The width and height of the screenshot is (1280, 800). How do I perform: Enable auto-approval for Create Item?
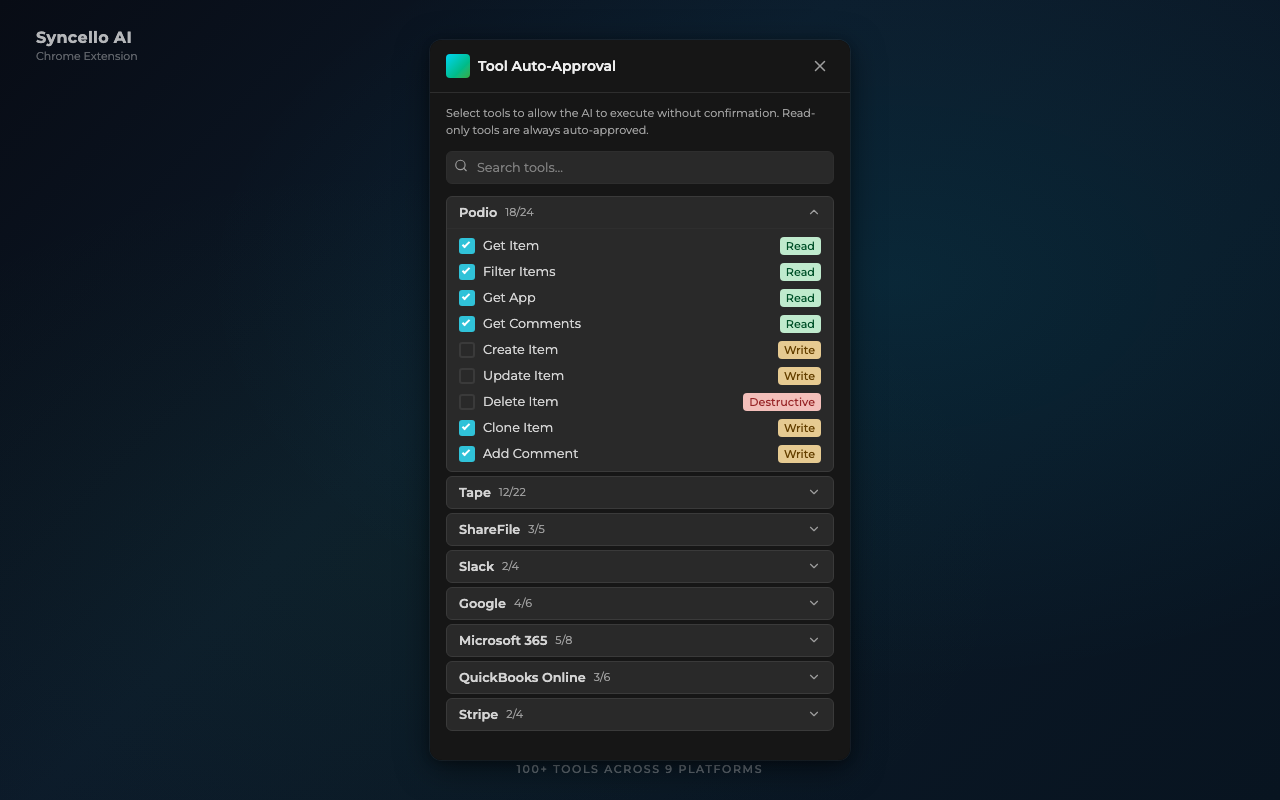pyautogui.click(x=467, y=350)
